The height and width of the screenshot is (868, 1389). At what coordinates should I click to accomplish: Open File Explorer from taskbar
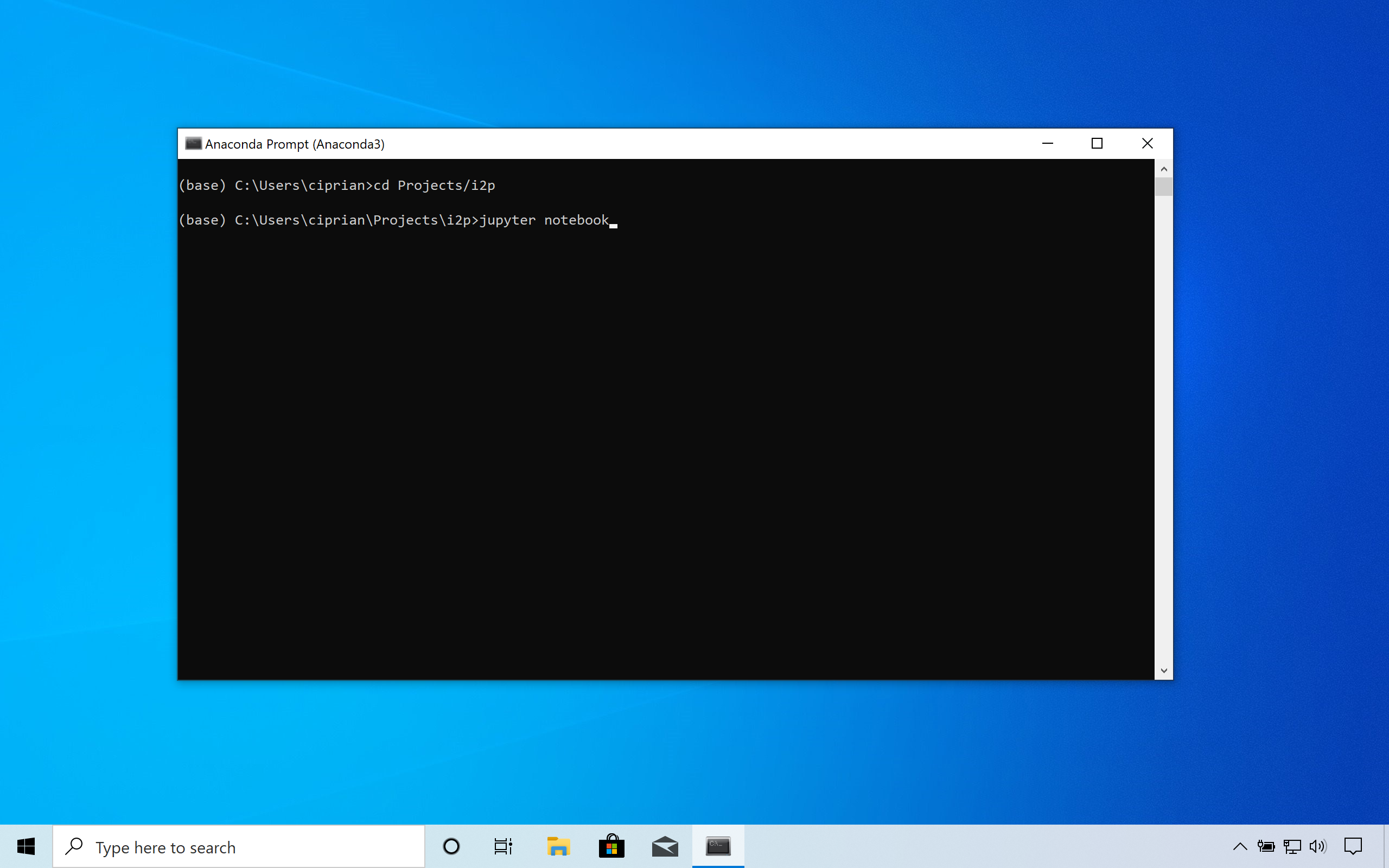pos(556,847)
